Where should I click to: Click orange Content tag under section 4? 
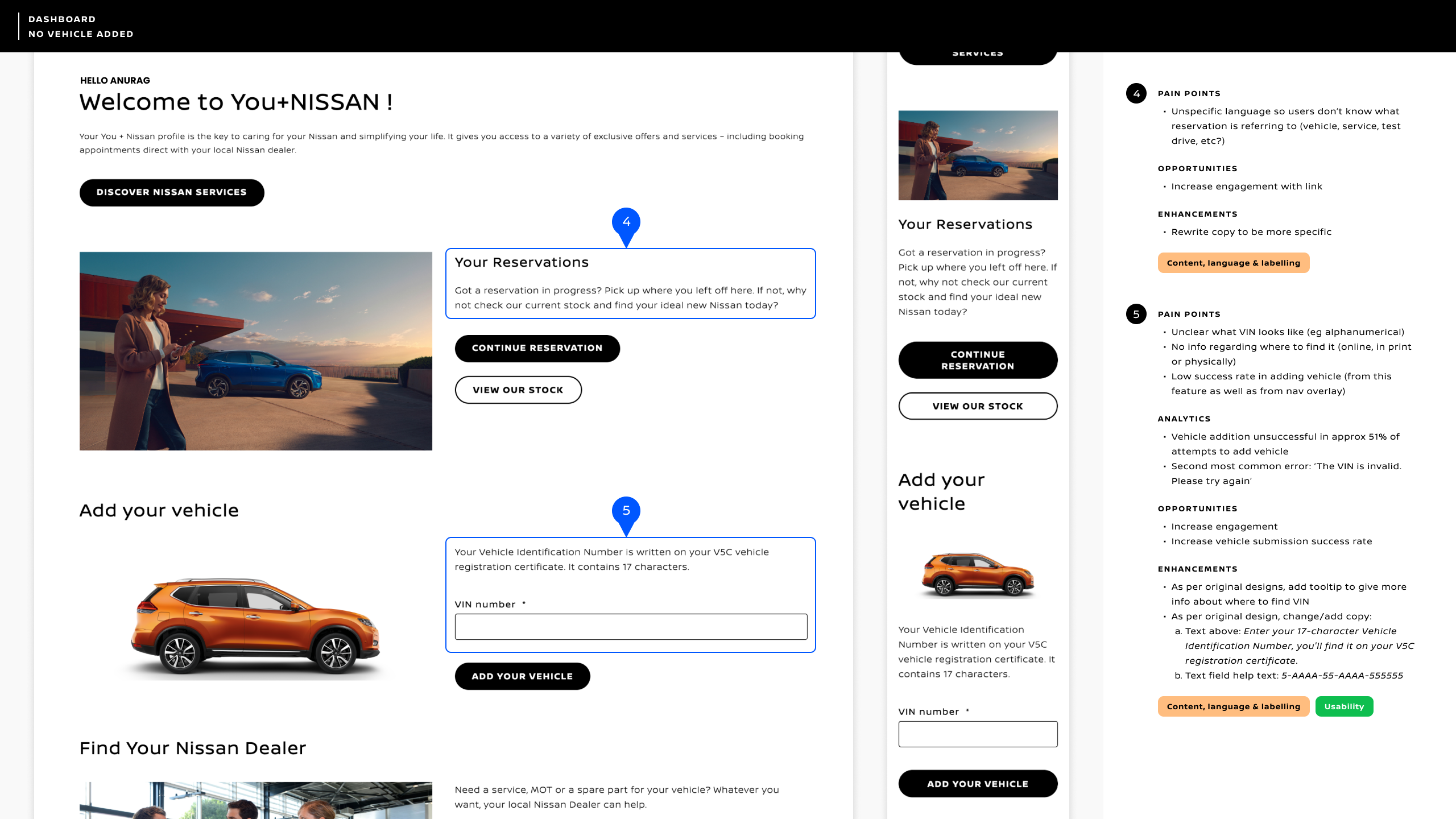pos(1233,263)
